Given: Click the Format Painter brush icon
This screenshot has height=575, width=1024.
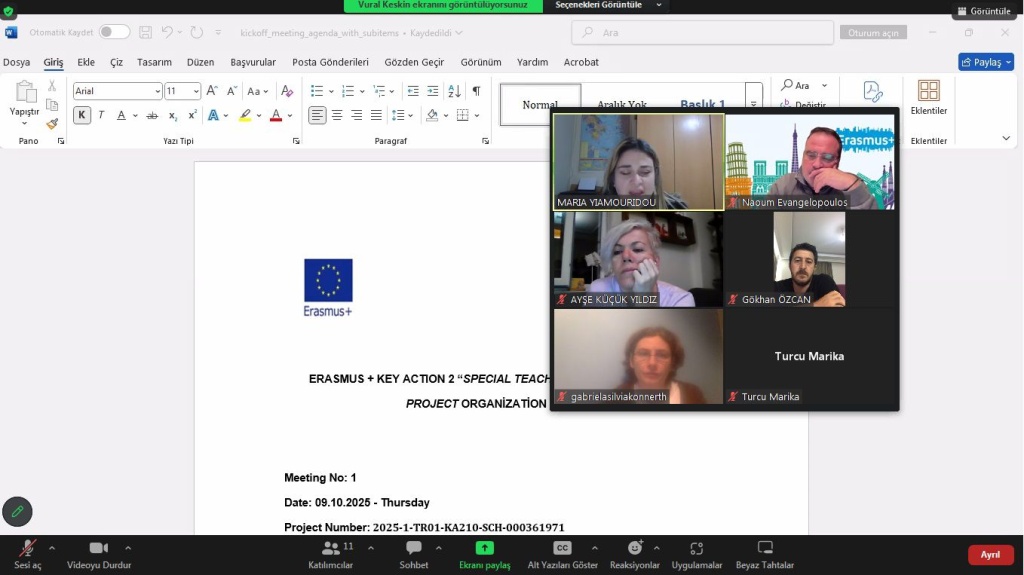Looking at the screenshot, I should point(52,124).
